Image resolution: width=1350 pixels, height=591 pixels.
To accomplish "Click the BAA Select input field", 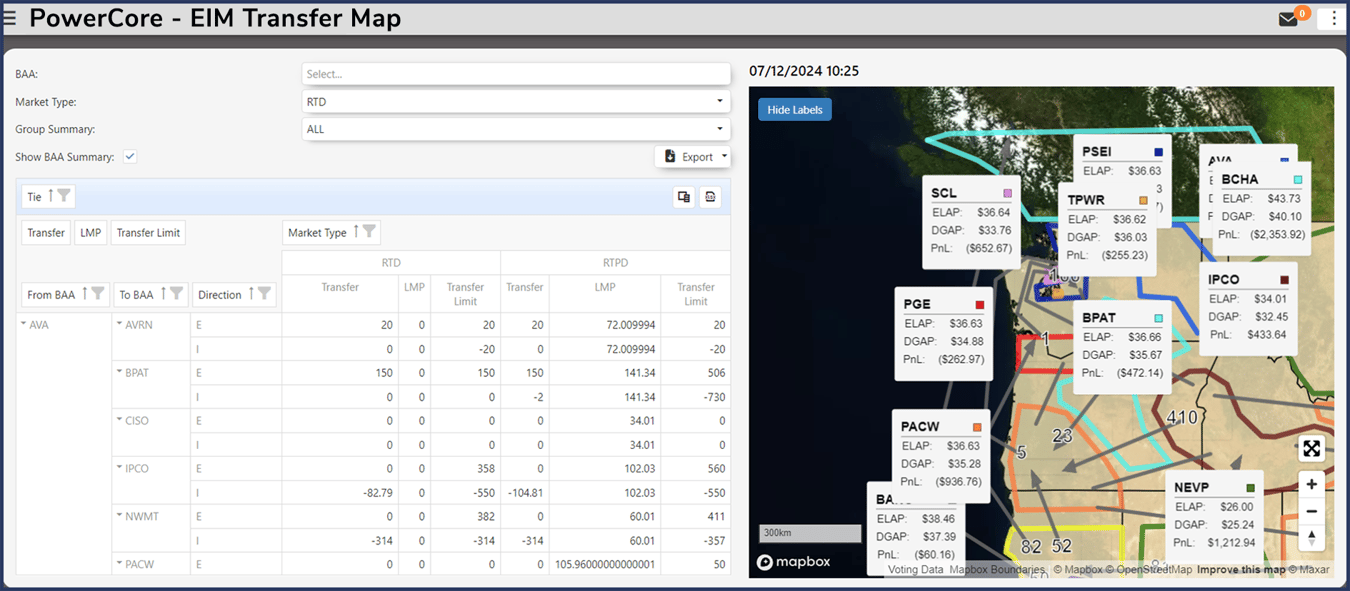I will coord(516,73).
